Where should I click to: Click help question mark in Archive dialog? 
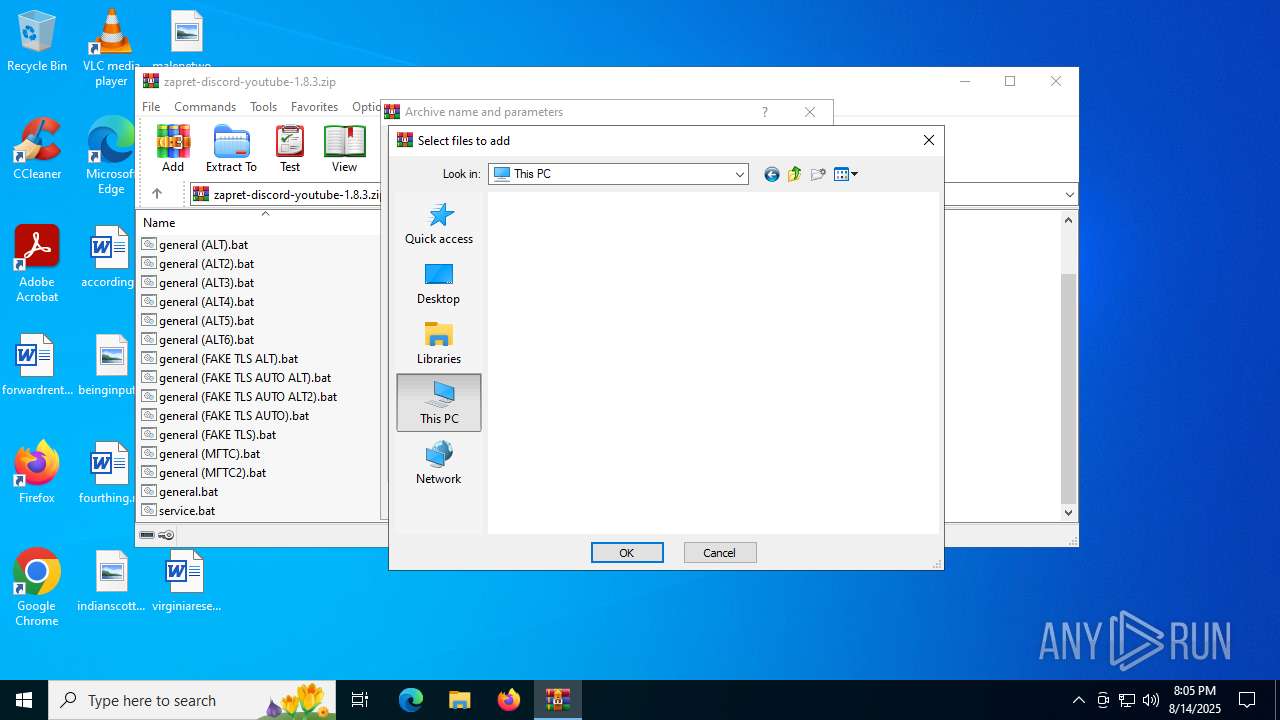click(765, 112)
